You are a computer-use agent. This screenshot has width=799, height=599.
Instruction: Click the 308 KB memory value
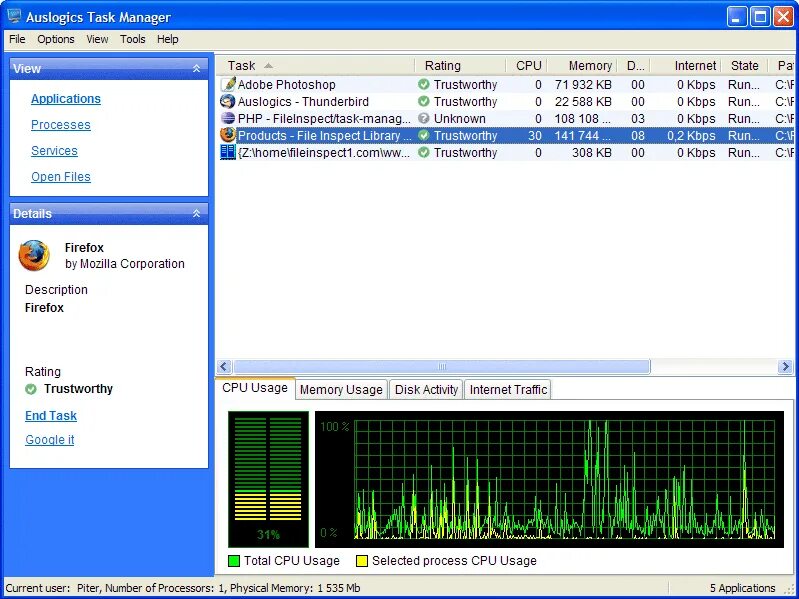[592, 152]
